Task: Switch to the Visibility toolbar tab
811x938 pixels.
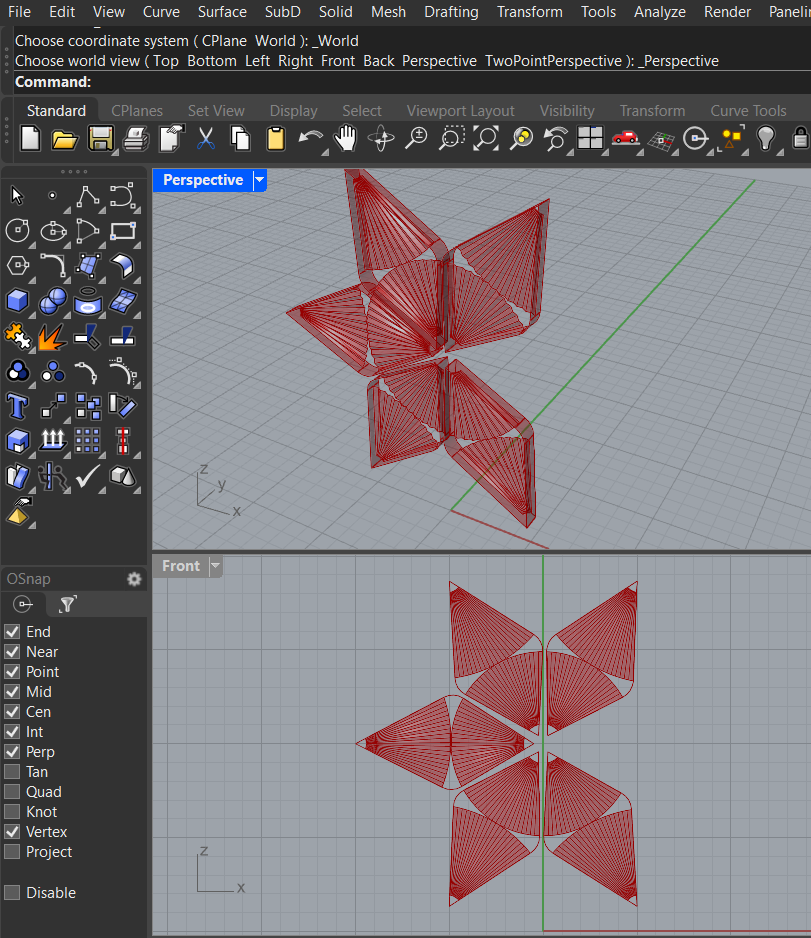Action: (x=567, y=111)
